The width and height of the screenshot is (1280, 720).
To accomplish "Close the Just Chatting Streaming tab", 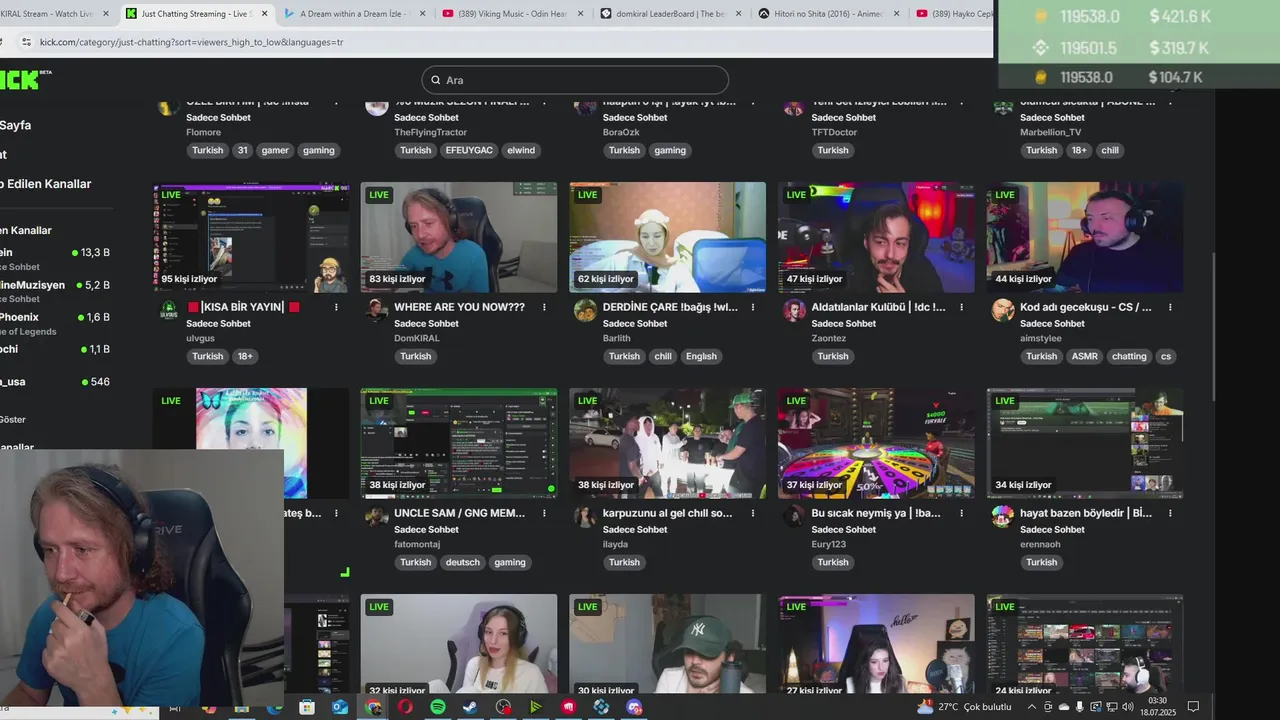I will coord(264,14).
